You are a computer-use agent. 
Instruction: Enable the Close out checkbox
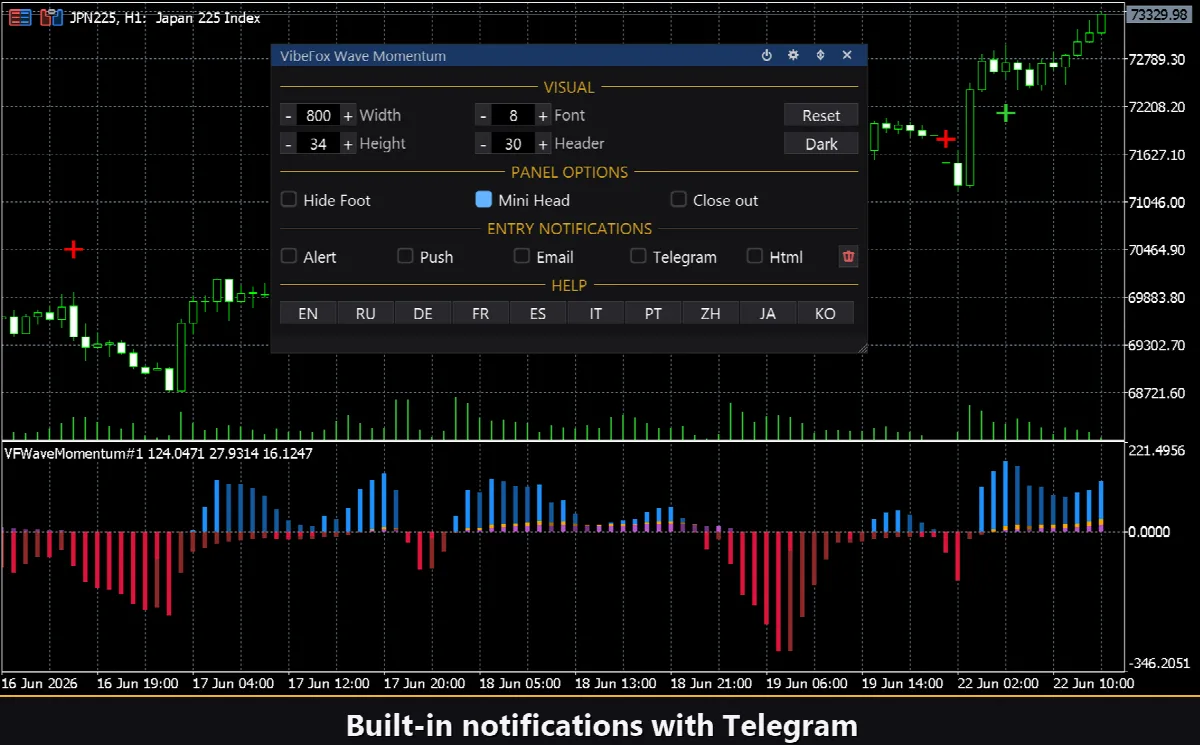point(679,200)
